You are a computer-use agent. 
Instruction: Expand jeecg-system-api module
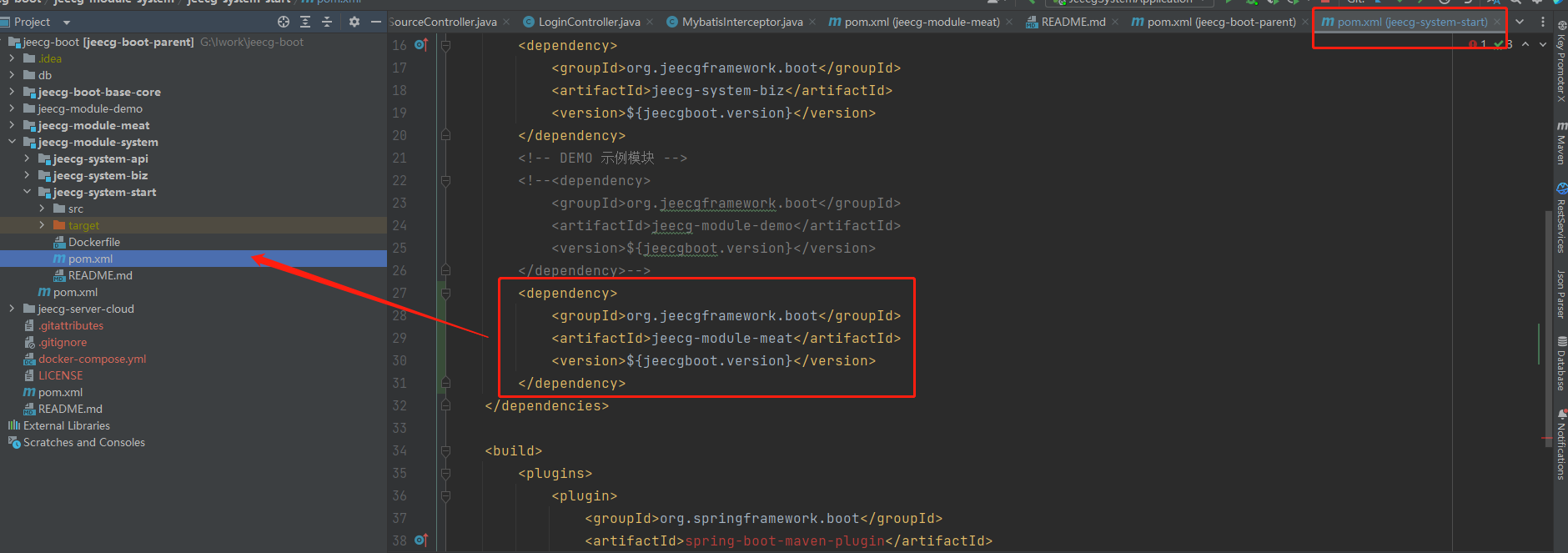pos(27,158)
